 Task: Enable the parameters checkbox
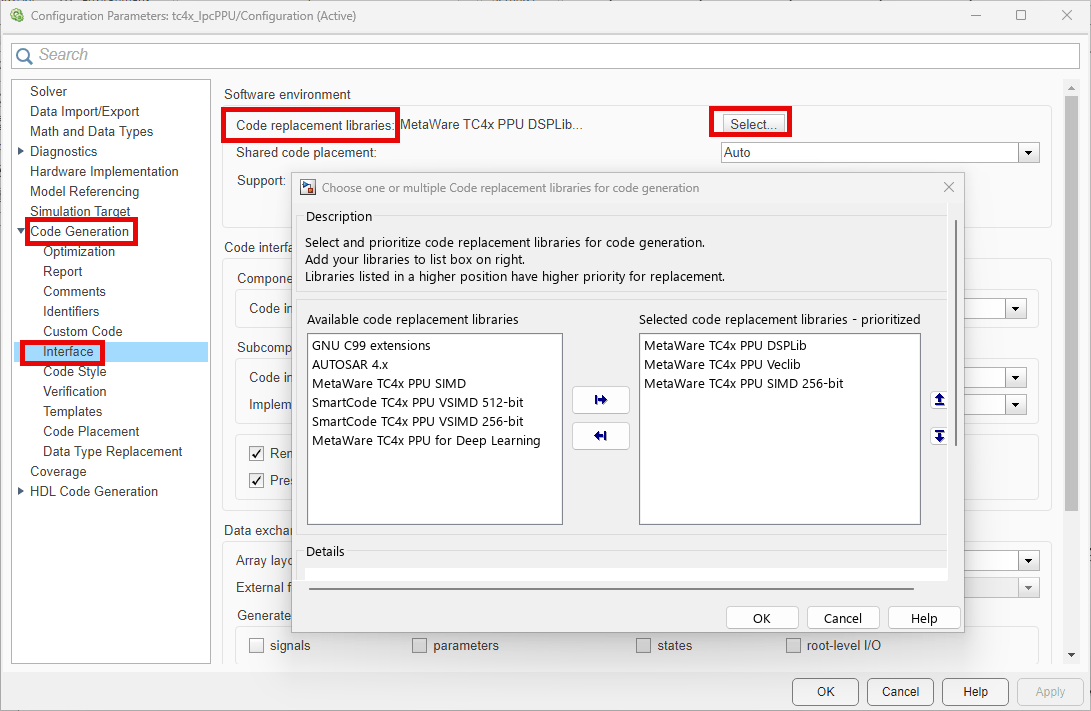click(x=420, y=645)
